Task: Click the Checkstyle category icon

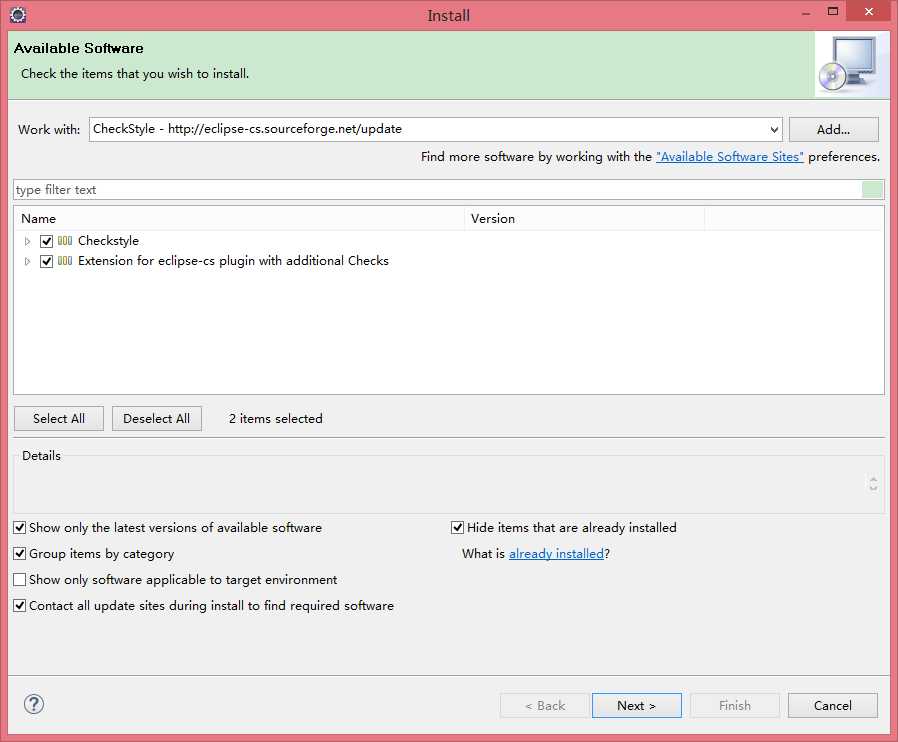Action: pyautogui.click(x=65, y=241)
